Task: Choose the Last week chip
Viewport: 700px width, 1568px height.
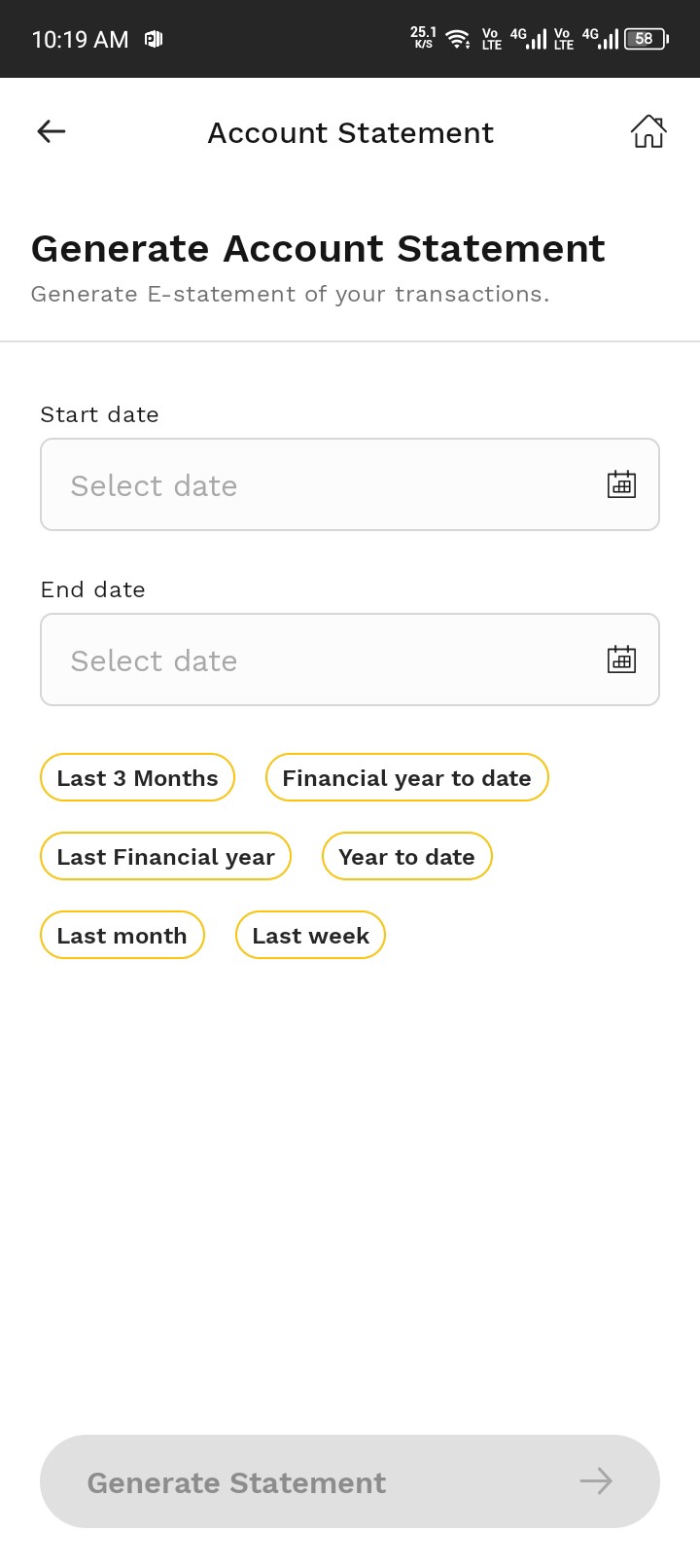Action: point(310,936)
